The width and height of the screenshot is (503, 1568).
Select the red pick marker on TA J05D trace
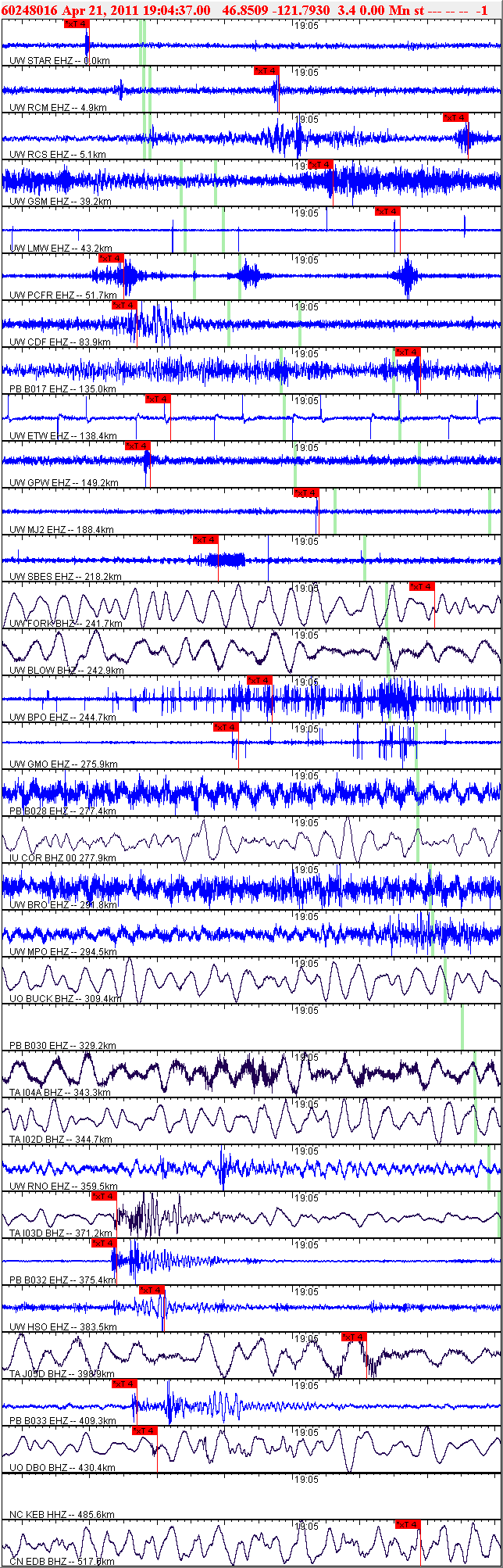(x=354, y=1337)
